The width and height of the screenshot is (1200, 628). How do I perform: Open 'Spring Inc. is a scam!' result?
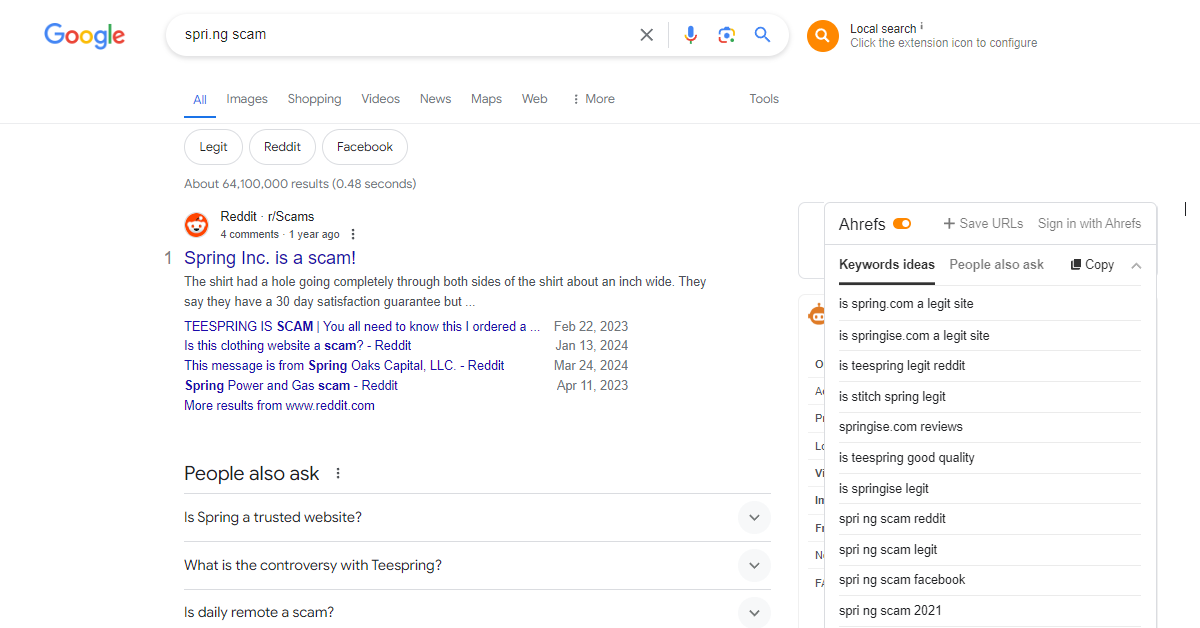pos(270,258)
